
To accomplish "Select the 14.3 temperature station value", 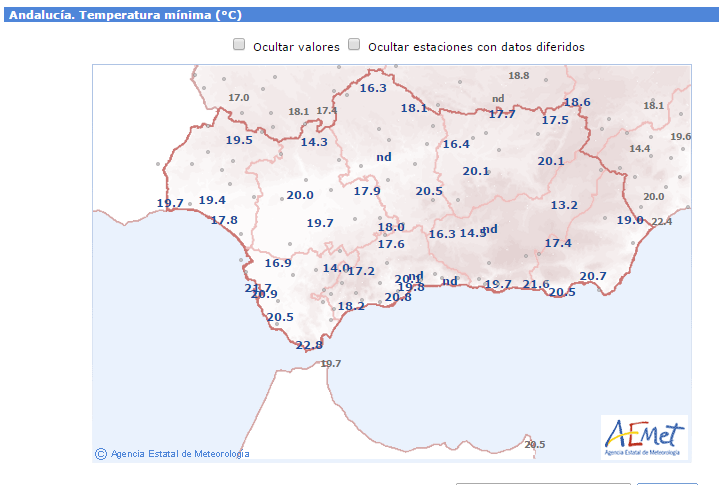I will tap(314, 142).
